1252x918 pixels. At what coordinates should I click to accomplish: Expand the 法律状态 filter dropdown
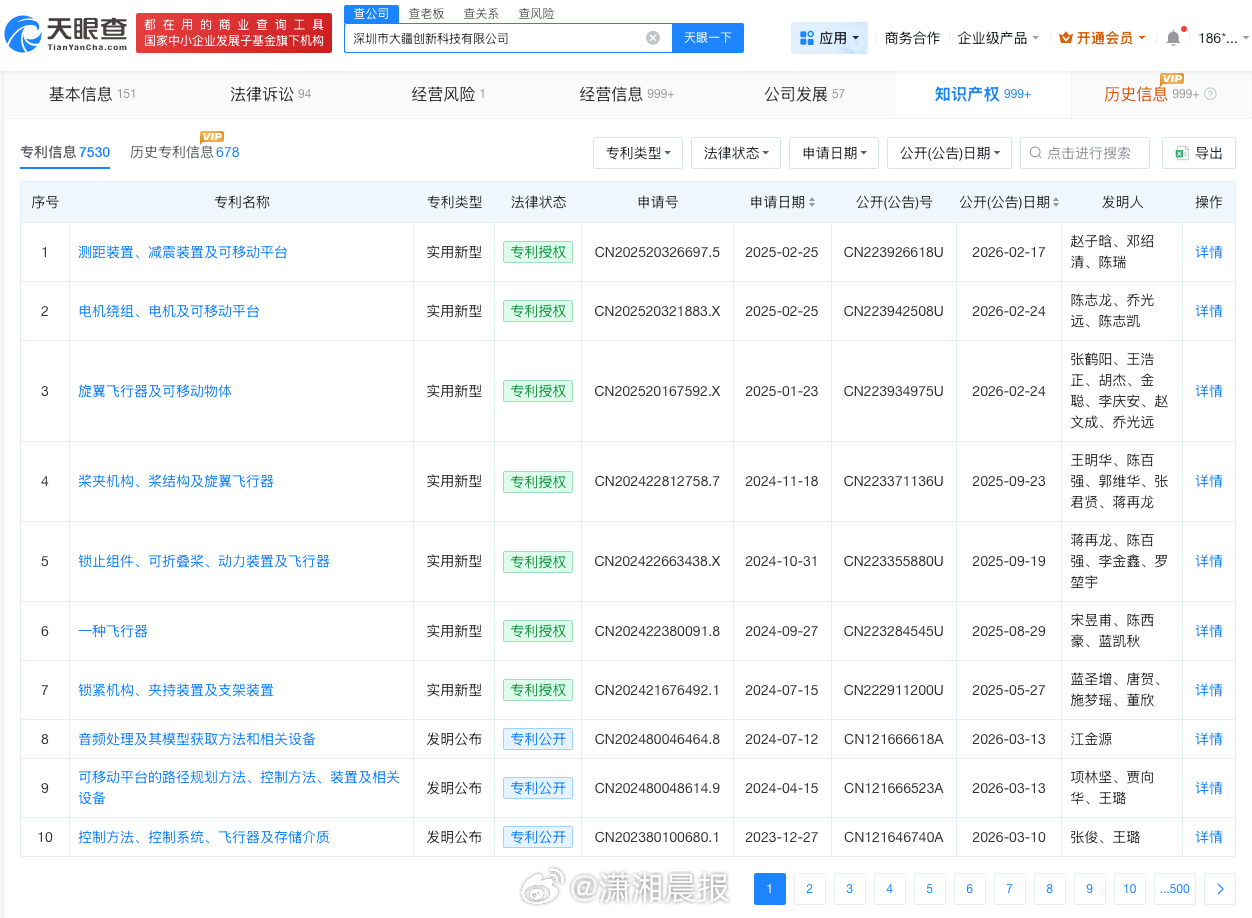click(736, 153)
